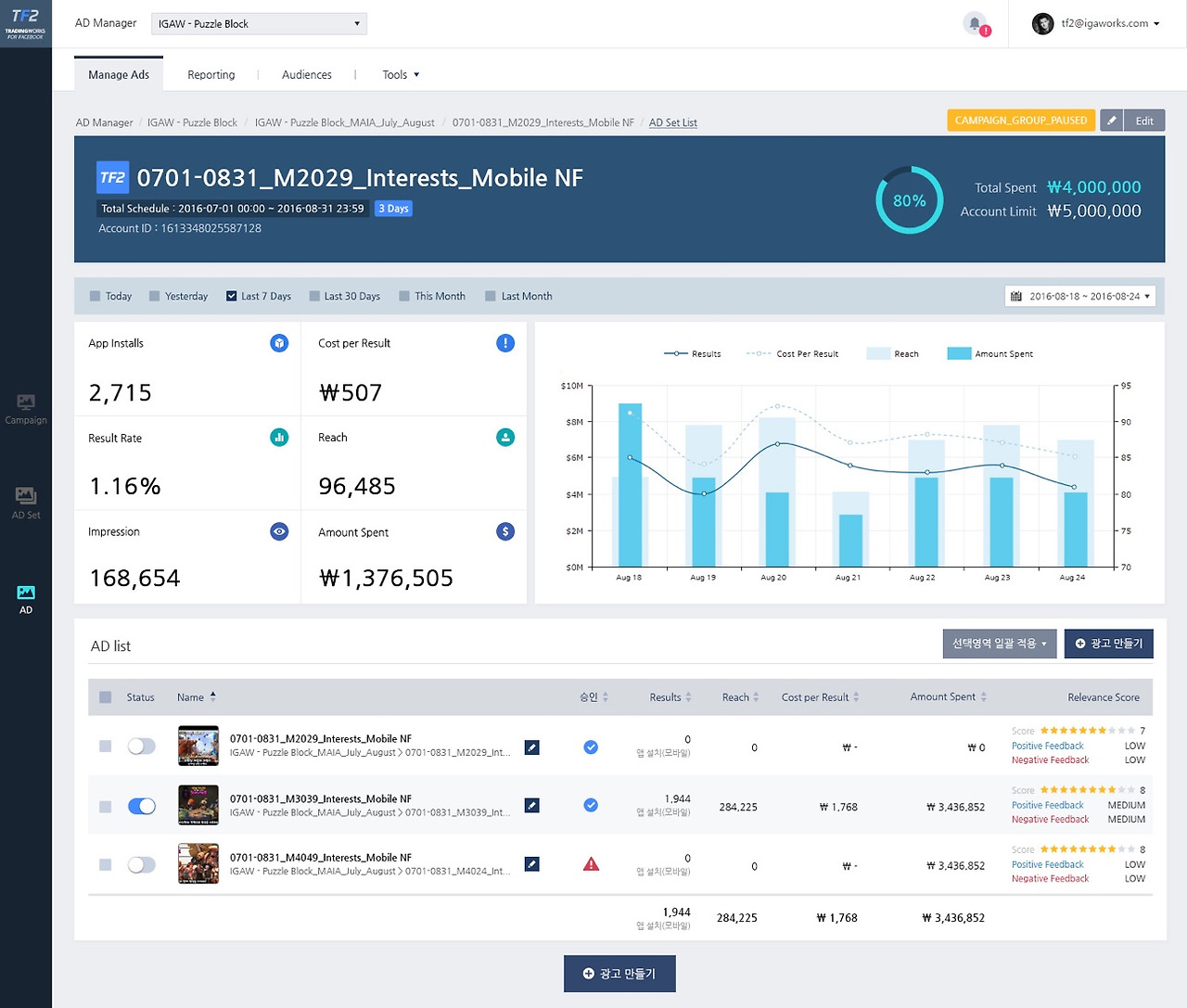1187x1008 pixels.
Task: Toggle the Amount Spent legend color swatch
Action: (x=959, y=353)
